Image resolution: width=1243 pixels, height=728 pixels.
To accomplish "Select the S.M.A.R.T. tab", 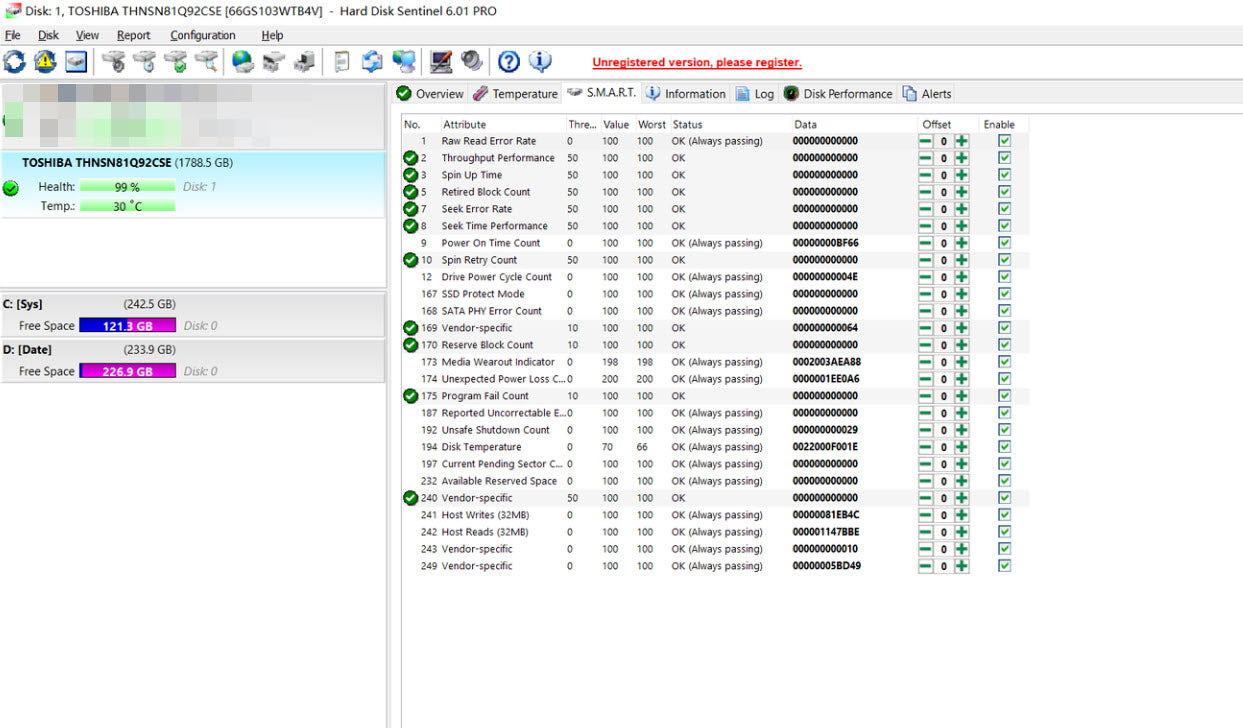I will coord(601,92).
